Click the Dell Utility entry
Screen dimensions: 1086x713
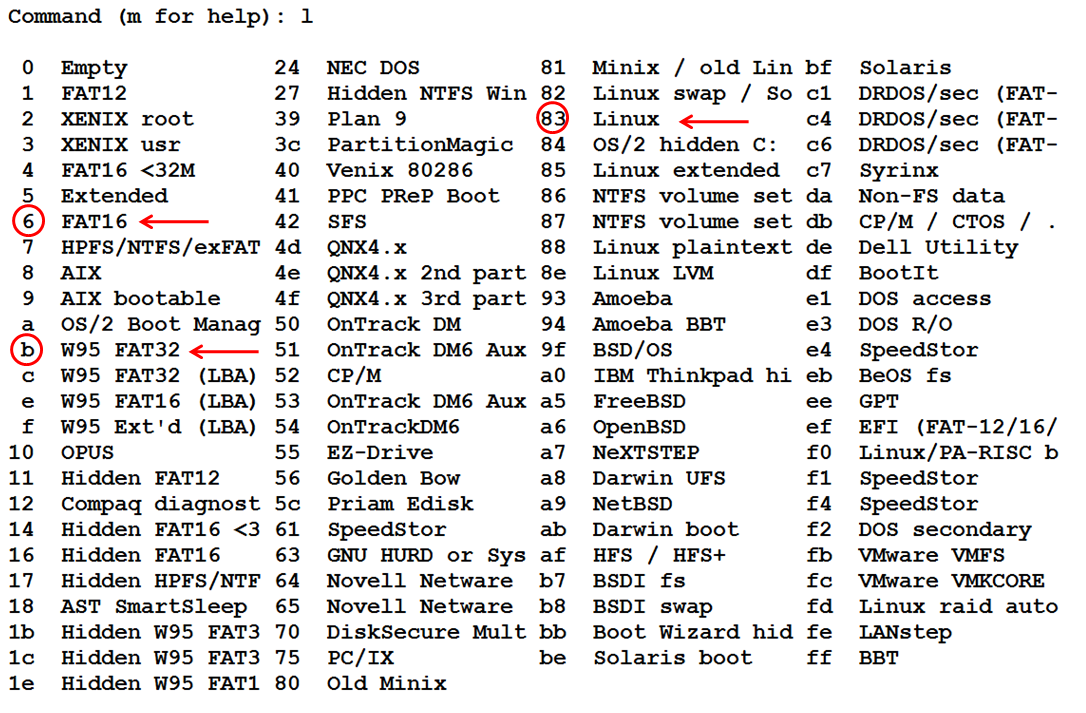[x=938, y=247]
